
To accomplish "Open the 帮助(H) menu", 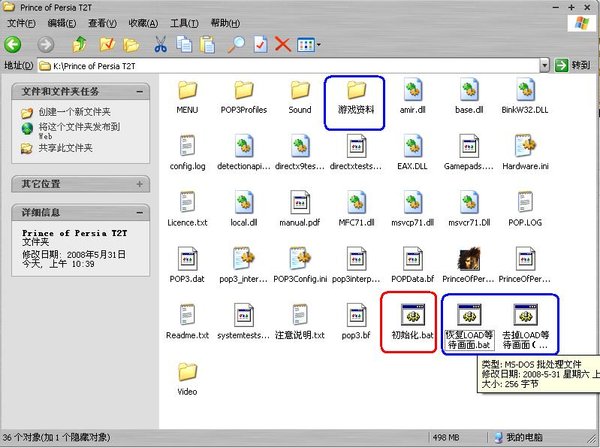I will [x=225, y=23].
